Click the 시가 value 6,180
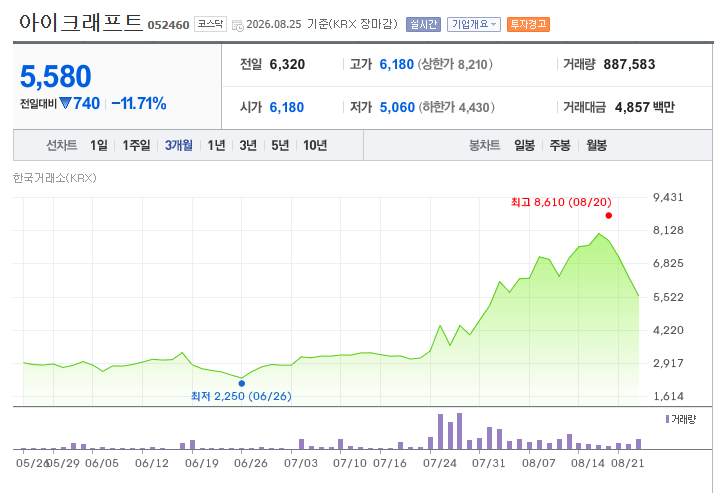 [286, 107]
